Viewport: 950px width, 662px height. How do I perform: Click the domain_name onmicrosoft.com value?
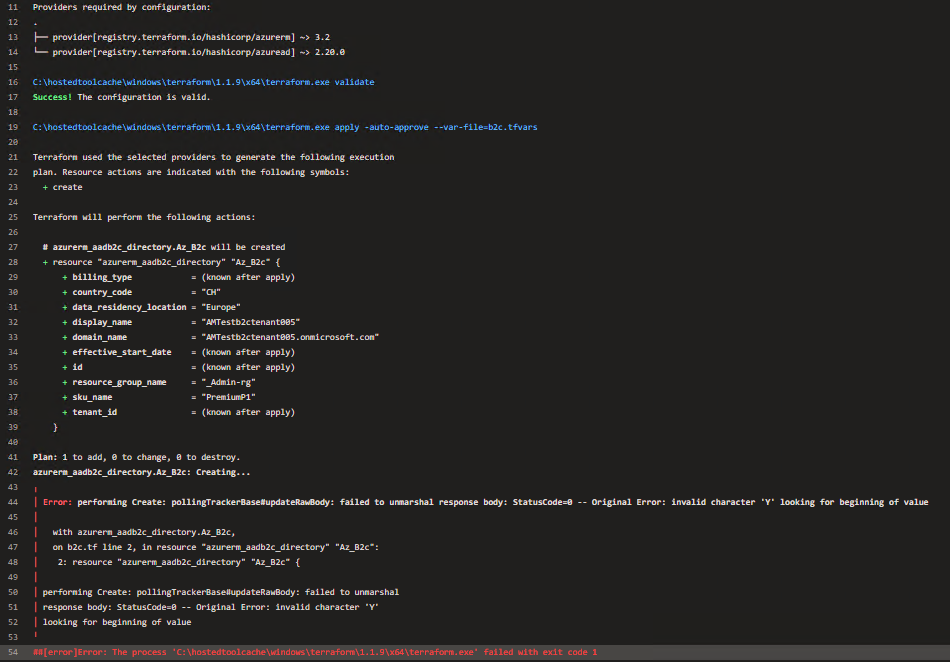click(290, 337)
